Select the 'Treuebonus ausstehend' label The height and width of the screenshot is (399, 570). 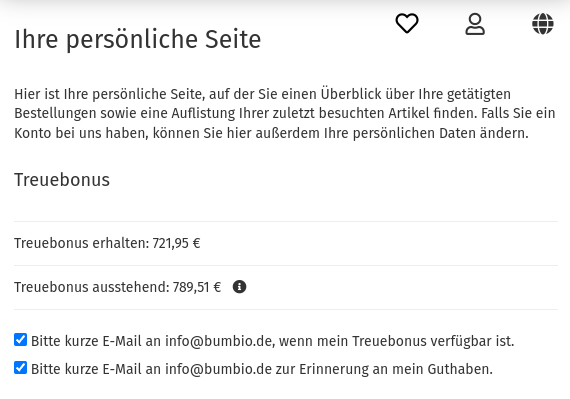tap(92, 287)
